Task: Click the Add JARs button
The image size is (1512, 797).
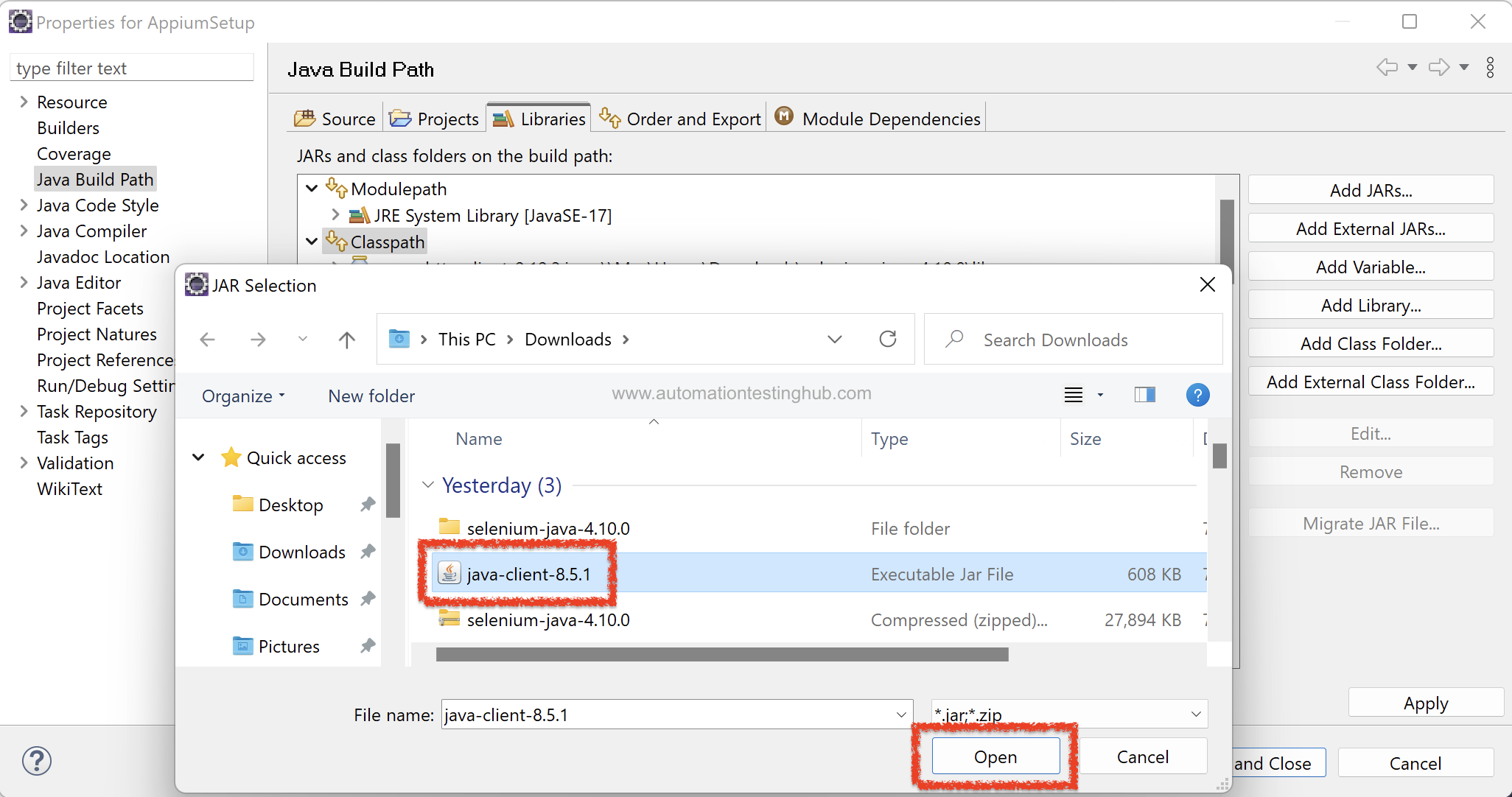Action: (1371, 190)
